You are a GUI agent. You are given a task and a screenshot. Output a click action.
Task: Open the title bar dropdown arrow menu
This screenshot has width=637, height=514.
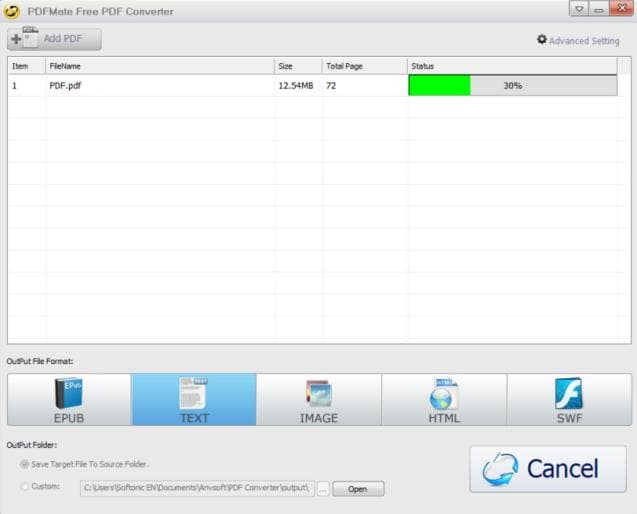tap(579, 9)
